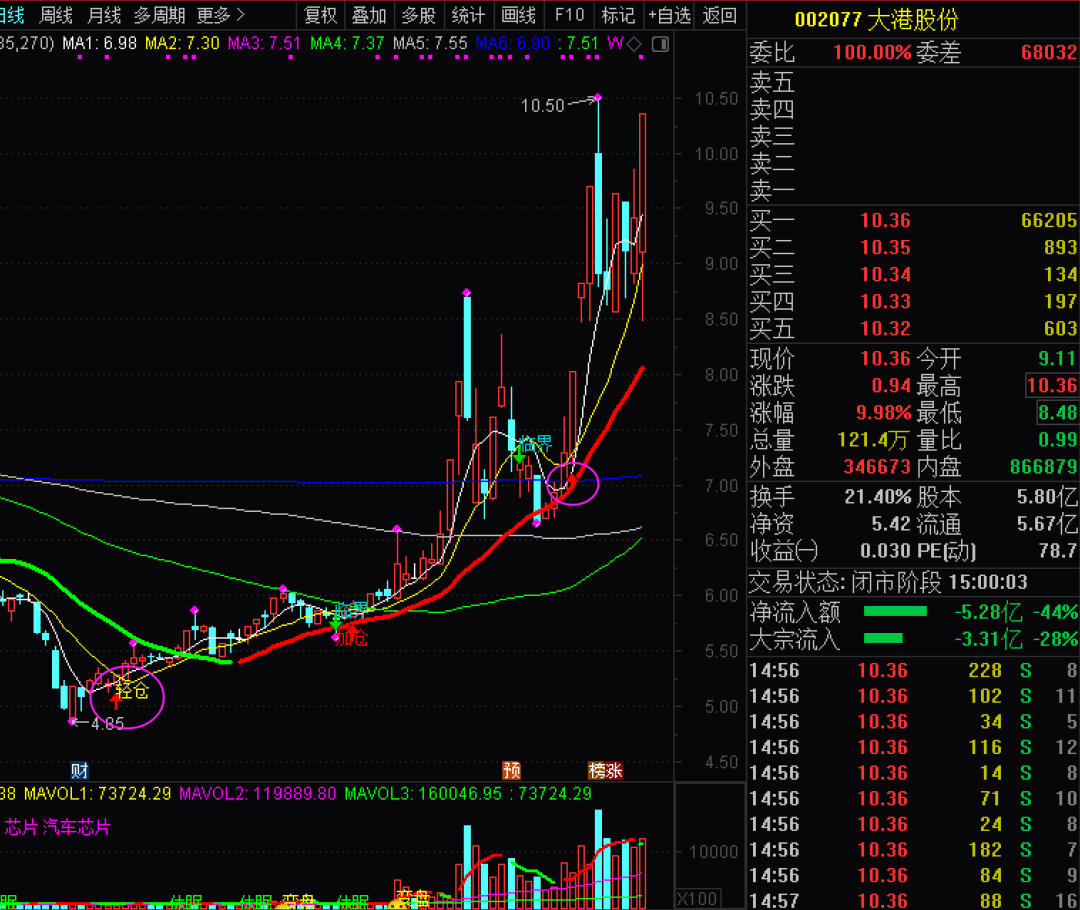Click the MA1: 6.98 indicator value

pos(100,43)
